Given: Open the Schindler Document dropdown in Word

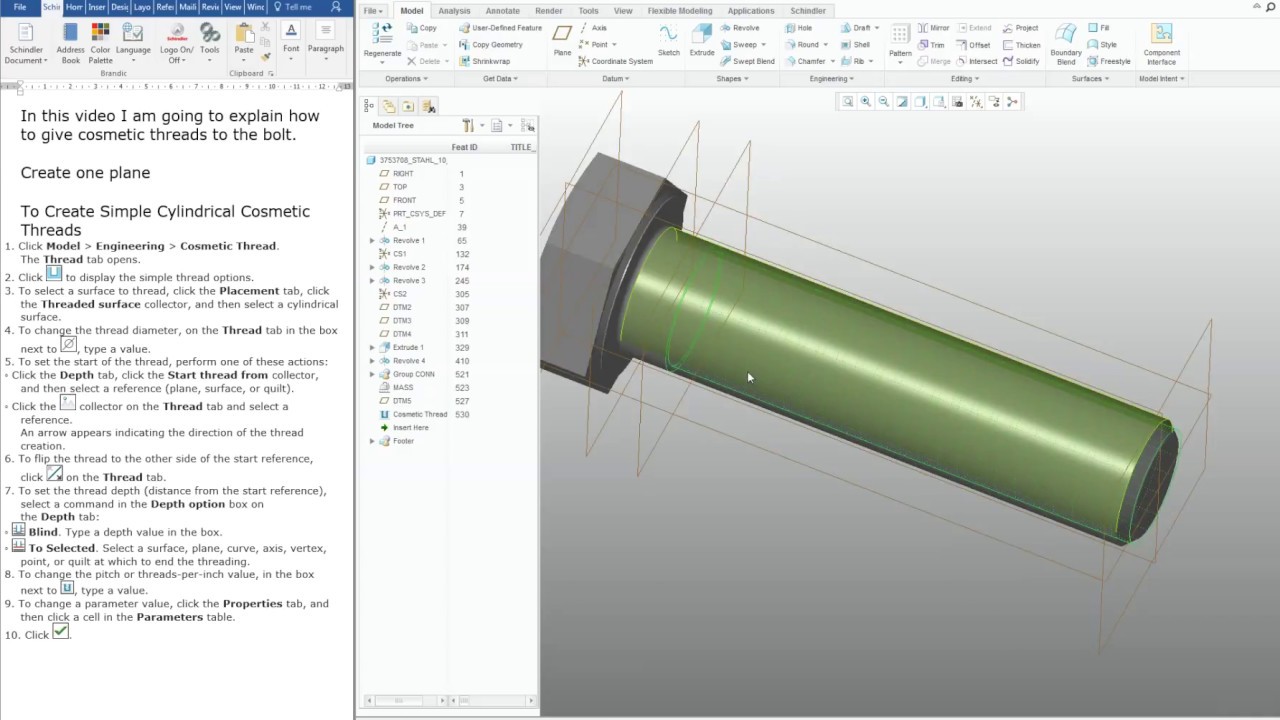Looking at the screenshot, I should coord(26,44).
